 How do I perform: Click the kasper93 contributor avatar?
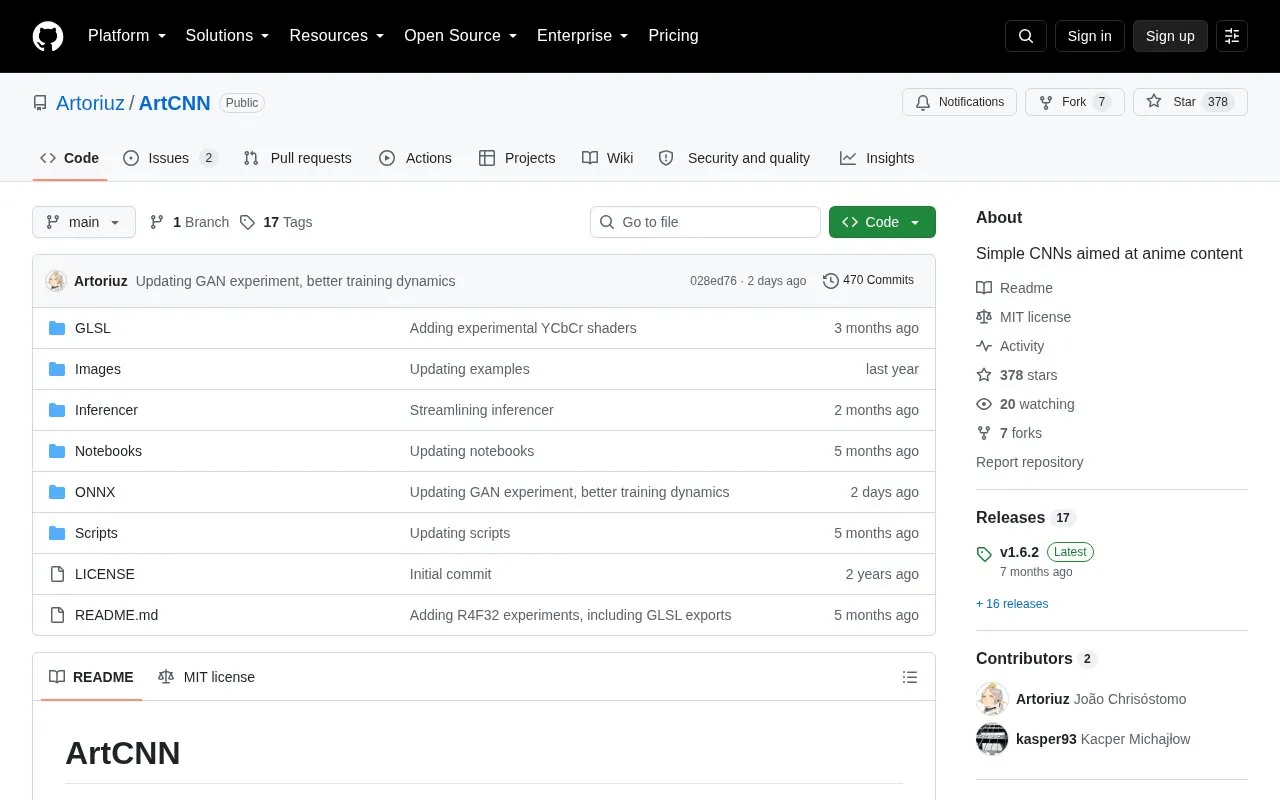pos(992,739)
